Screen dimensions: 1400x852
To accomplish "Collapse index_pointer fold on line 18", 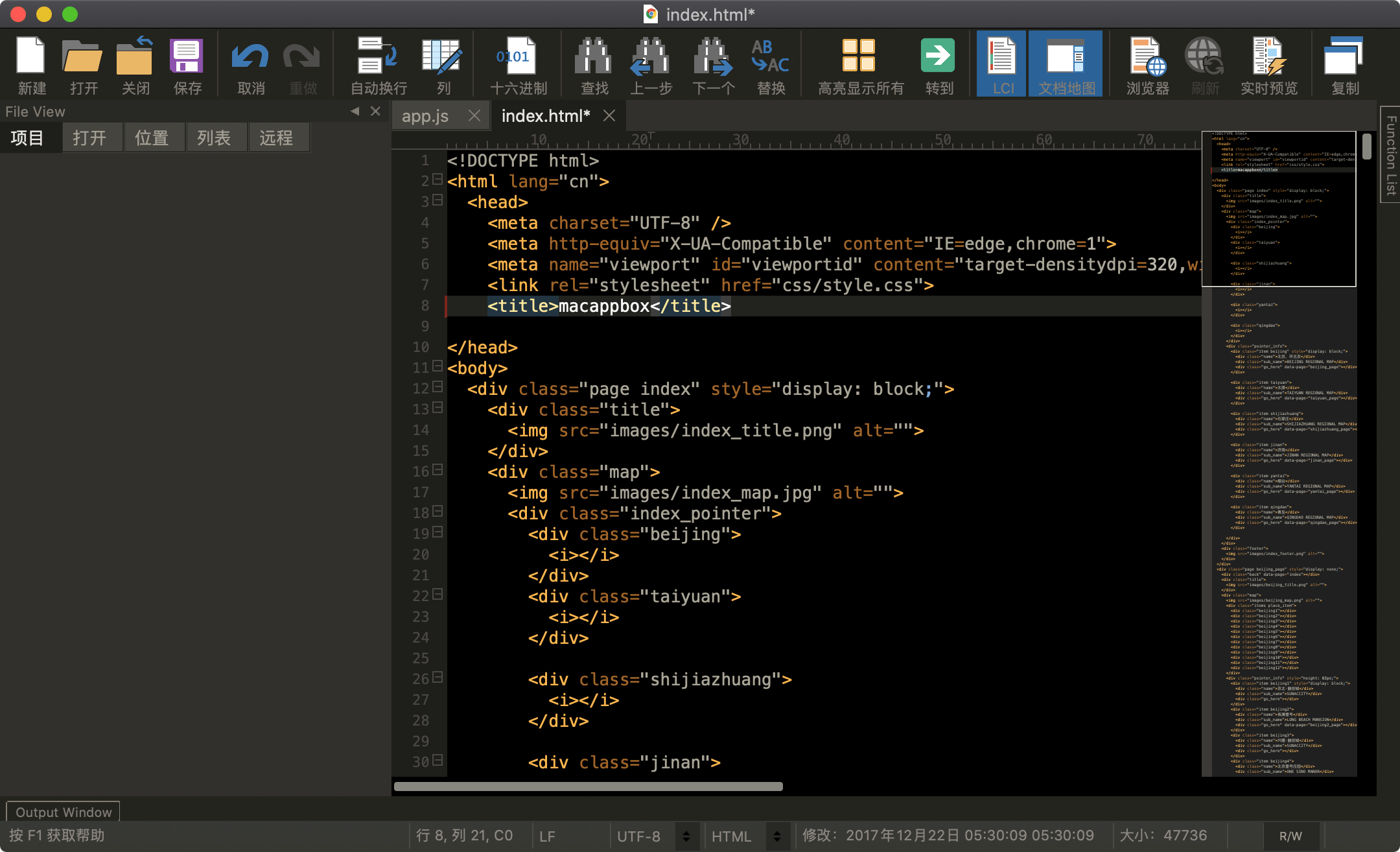I will click(x=437, y=512).
